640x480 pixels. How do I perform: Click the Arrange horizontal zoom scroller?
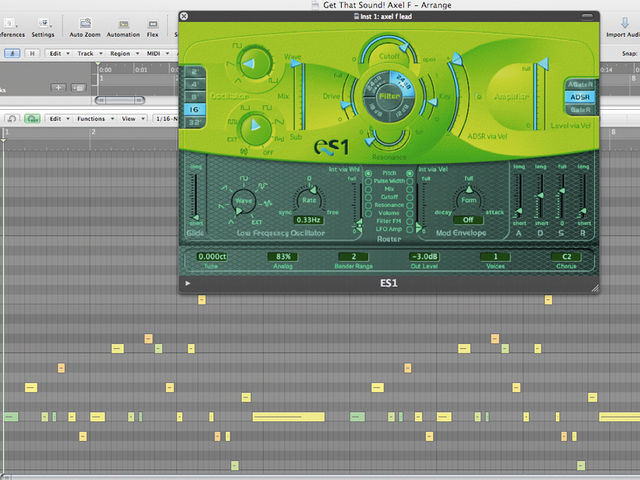pos(120,100)
